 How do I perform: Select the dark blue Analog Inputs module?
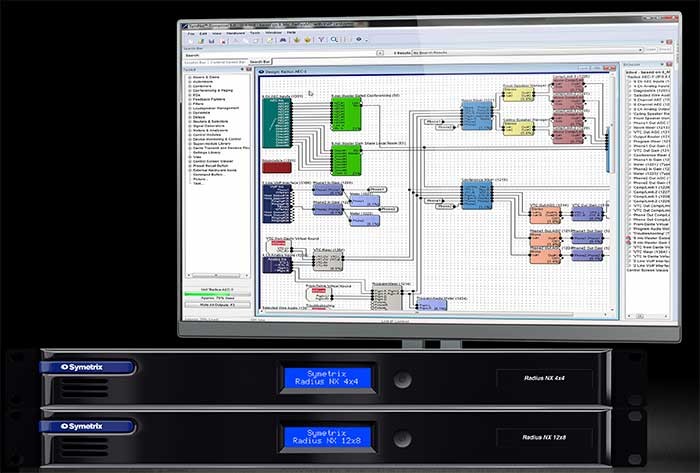277,265
